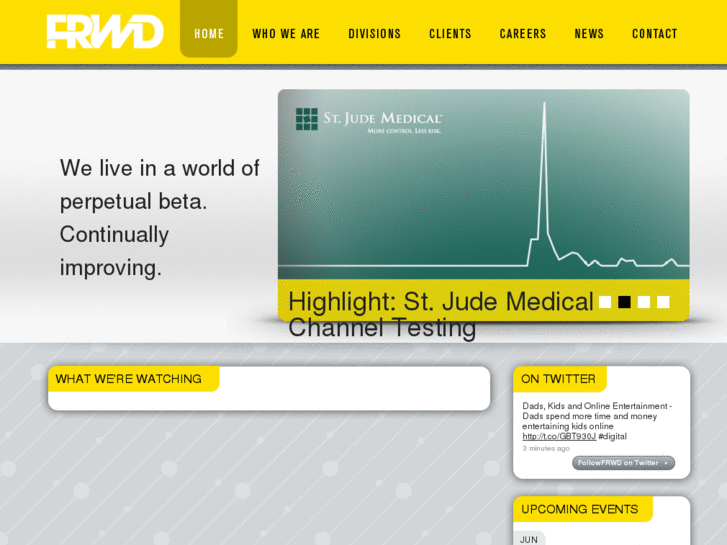
Task: Click the 'We live in a world' tagline
Action: point(159,218)
